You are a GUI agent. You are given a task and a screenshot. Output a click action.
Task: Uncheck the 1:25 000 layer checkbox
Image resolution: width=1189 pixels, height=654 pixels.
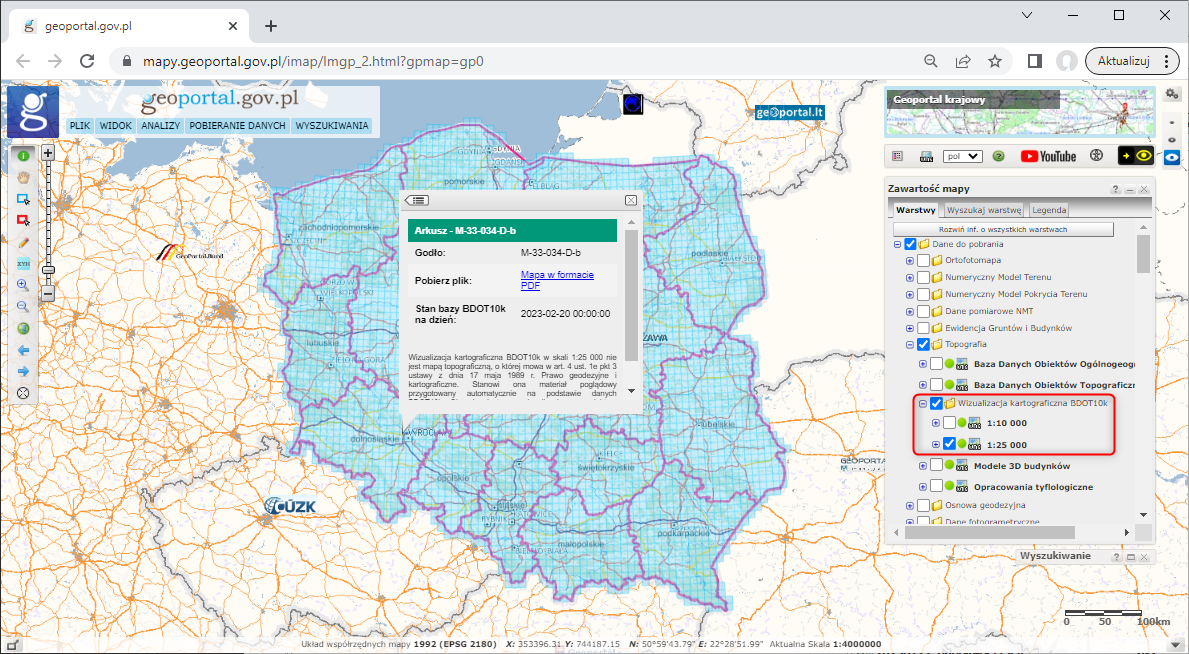tap(948, 444)
